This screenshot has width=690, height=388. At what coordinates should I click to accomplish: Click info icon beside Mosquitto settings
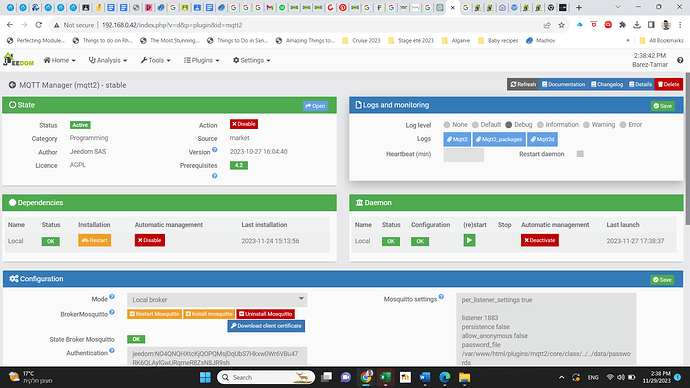point(441,297)
